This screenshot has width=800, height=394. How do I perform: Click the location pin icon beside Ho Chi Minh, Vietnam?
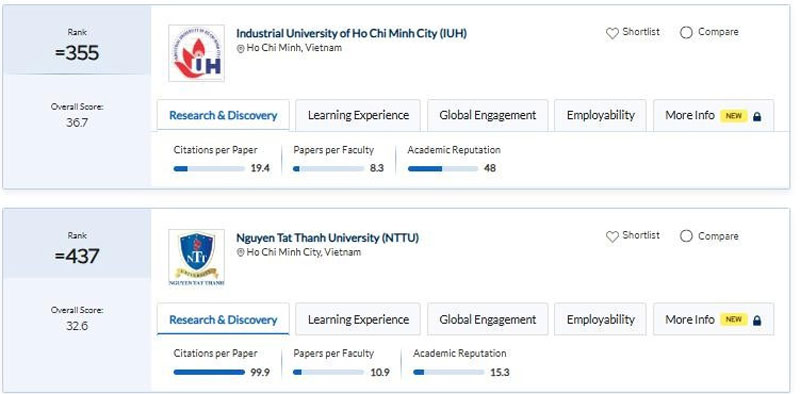[240, 48]
